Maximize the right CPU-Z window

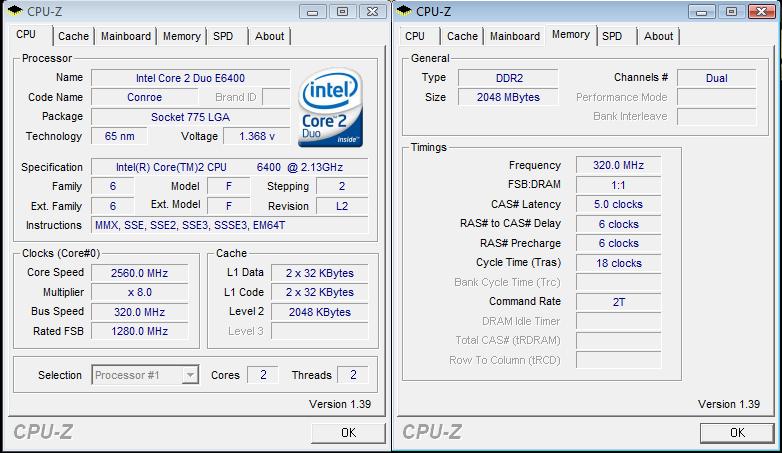coord(732,11)
